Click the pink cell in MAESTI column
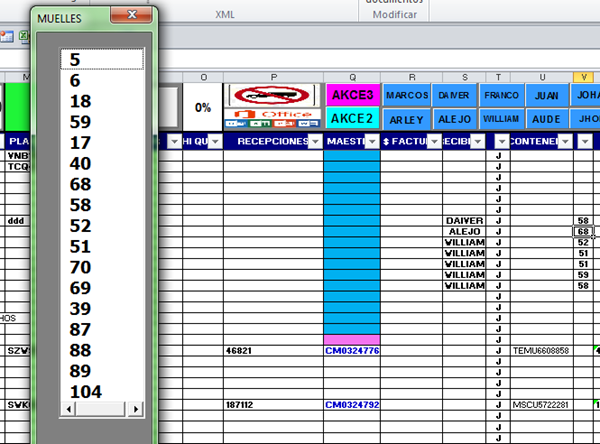 (352, 340)
